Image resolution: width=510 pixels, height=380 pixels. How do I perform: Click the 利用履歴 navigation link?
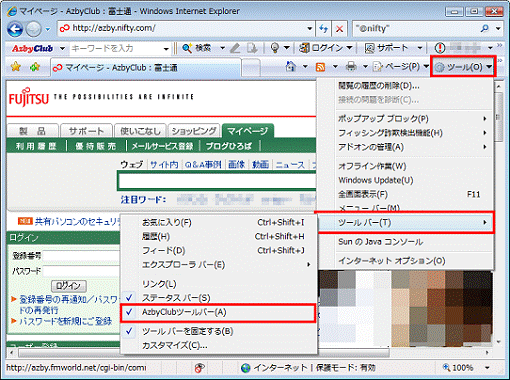(x=36, y=146)
